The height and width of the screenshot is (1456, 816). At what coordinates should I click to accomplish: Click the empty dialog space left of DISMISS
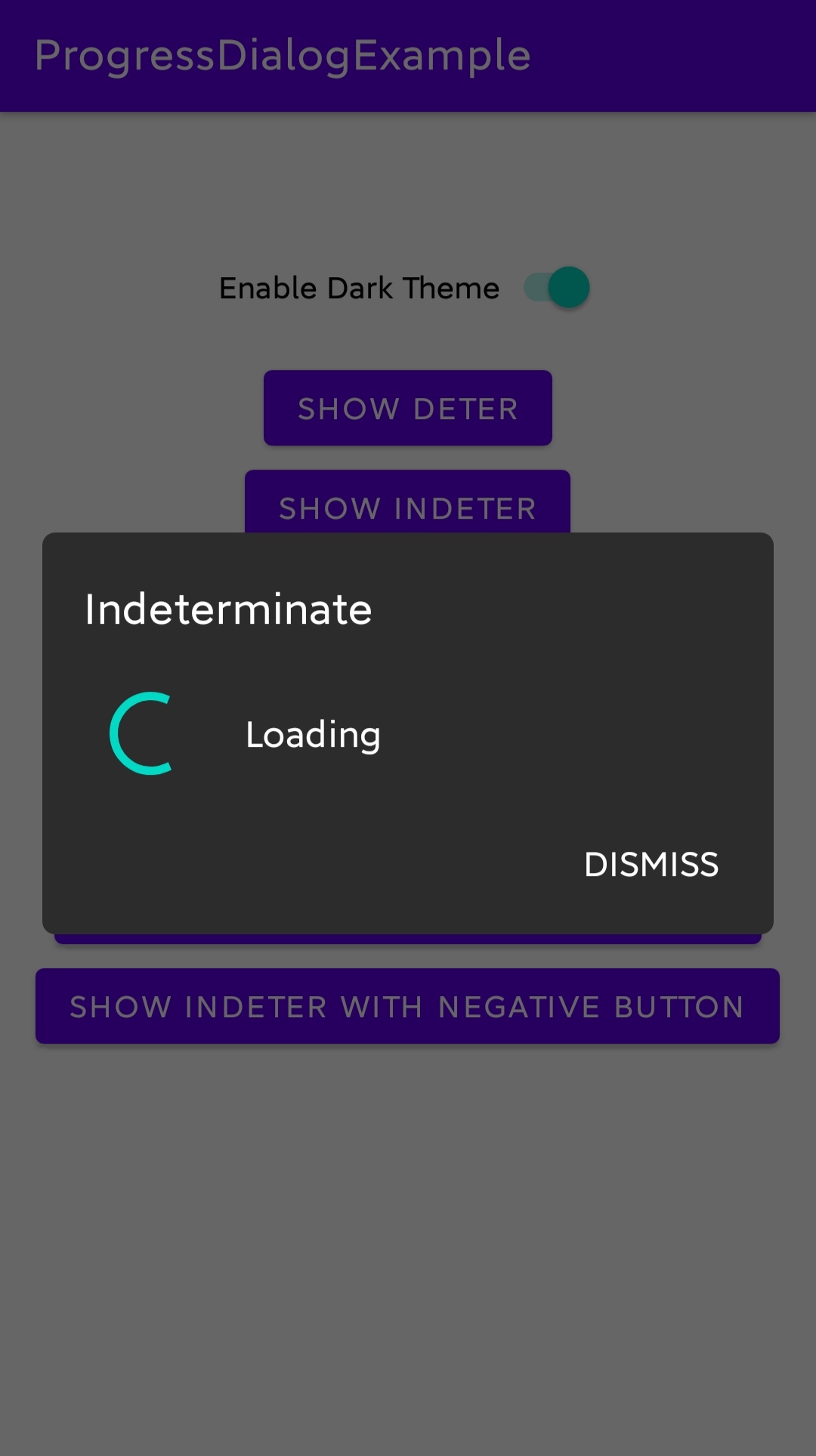pyautogui.click(x=302, y=865)
